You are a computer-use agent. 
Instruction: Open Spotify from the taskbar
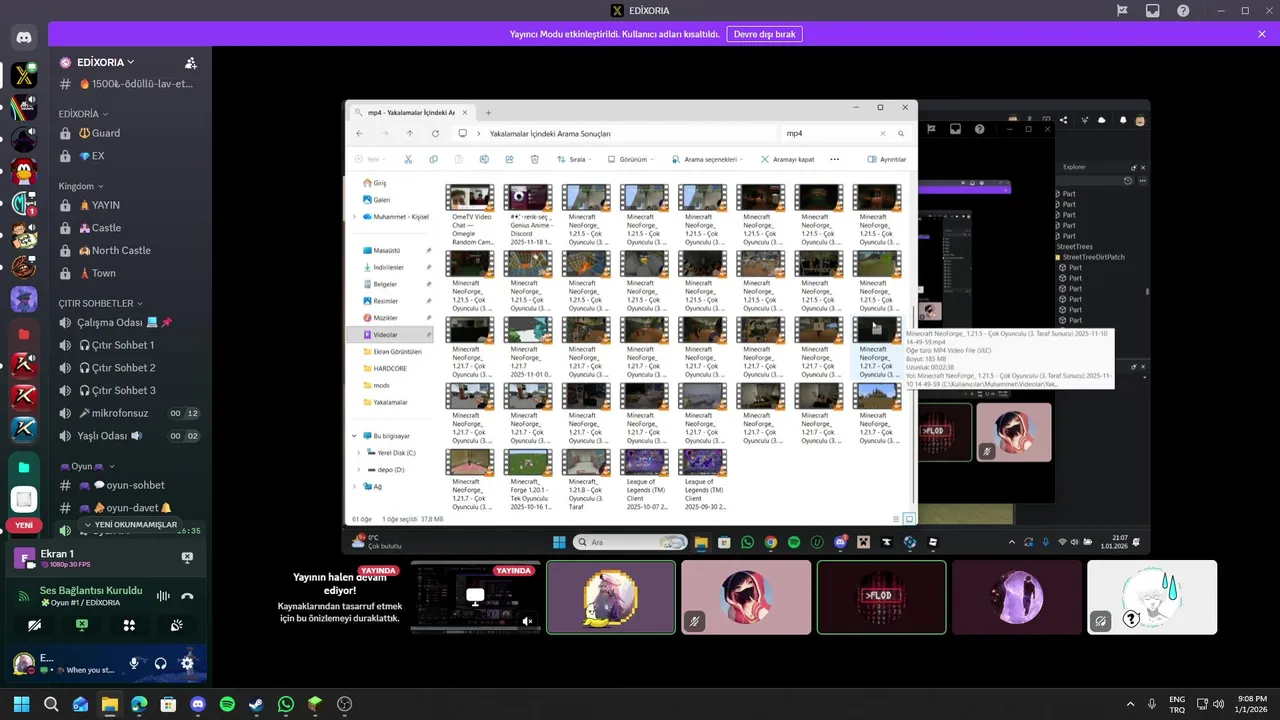click(x=227, y=704)
